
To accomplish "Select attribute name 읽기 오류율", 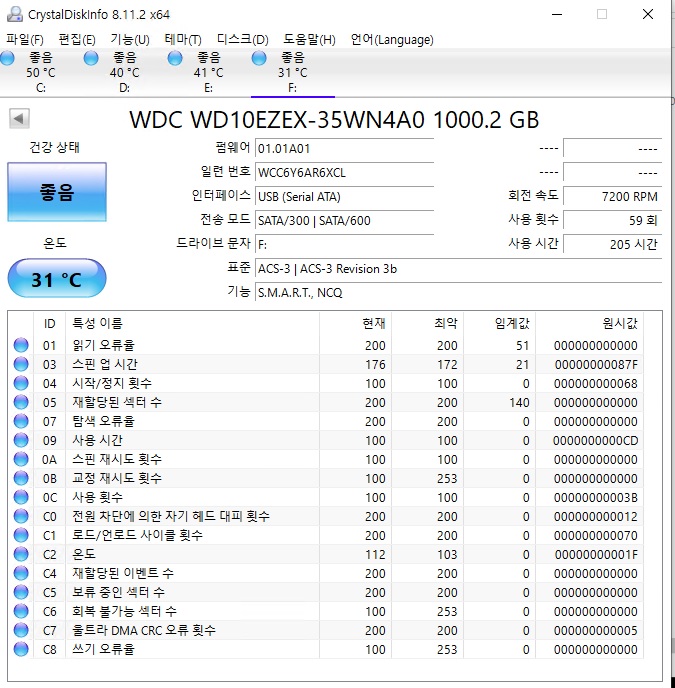I will pos(103,345).
